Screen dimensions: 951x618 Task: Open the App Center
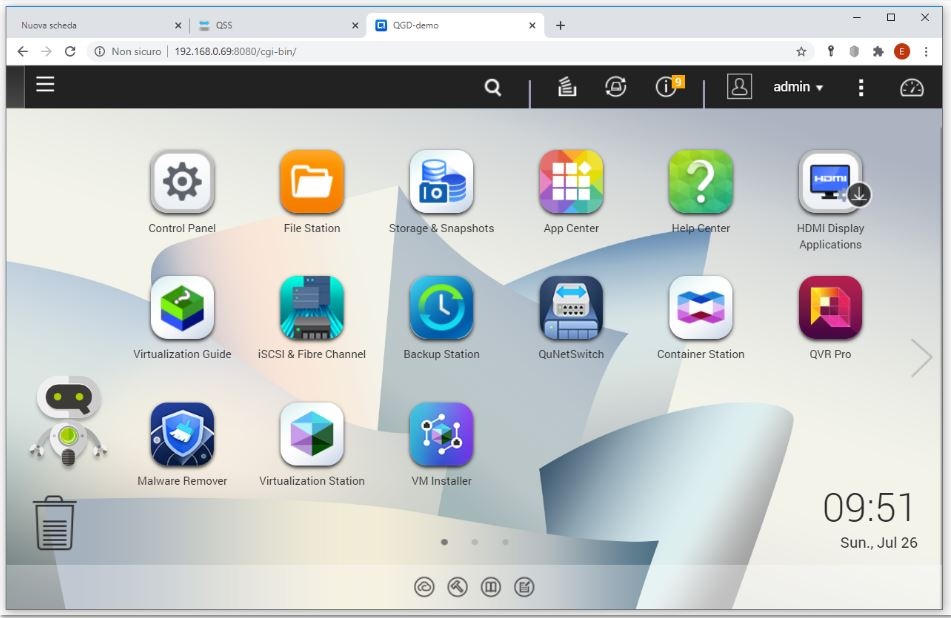(x=571, y=183)
